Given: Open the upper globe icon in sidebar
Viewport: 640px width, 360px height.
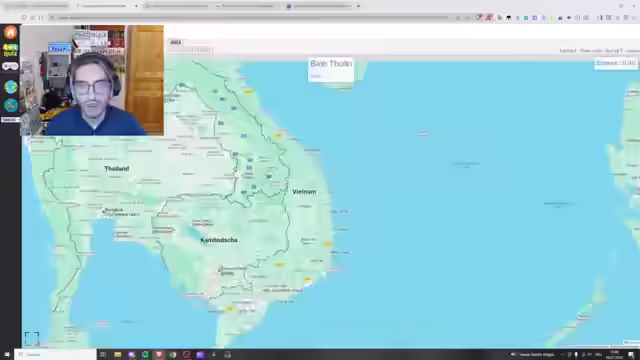Looking at the screenshot, I should 11,87.
